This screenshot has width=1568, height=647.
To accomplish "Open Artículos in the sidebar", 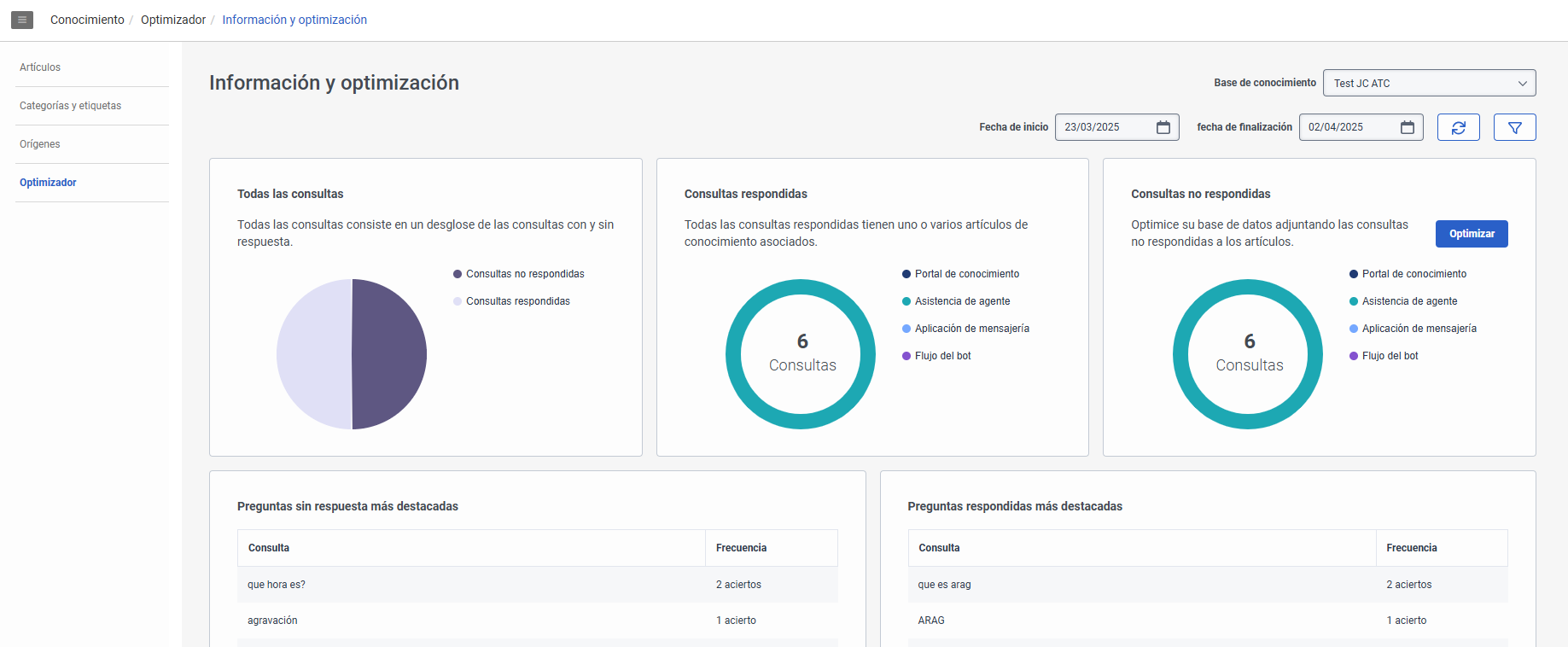I will 40,67.
